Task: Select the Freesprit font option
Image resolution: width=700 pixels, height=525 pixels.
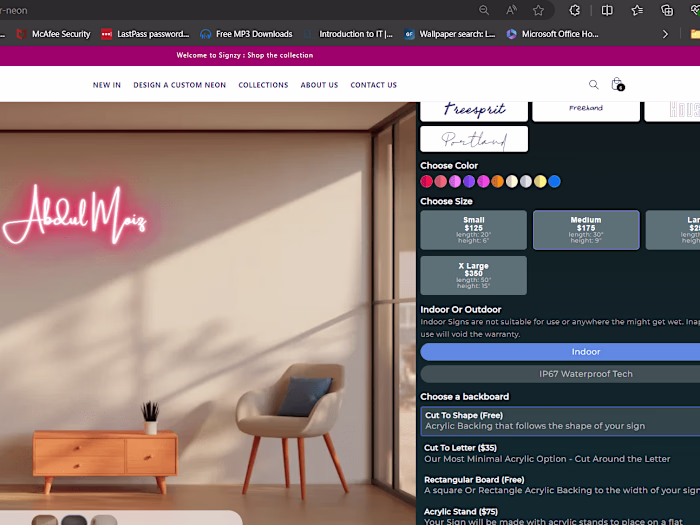Action: [474, 111]
